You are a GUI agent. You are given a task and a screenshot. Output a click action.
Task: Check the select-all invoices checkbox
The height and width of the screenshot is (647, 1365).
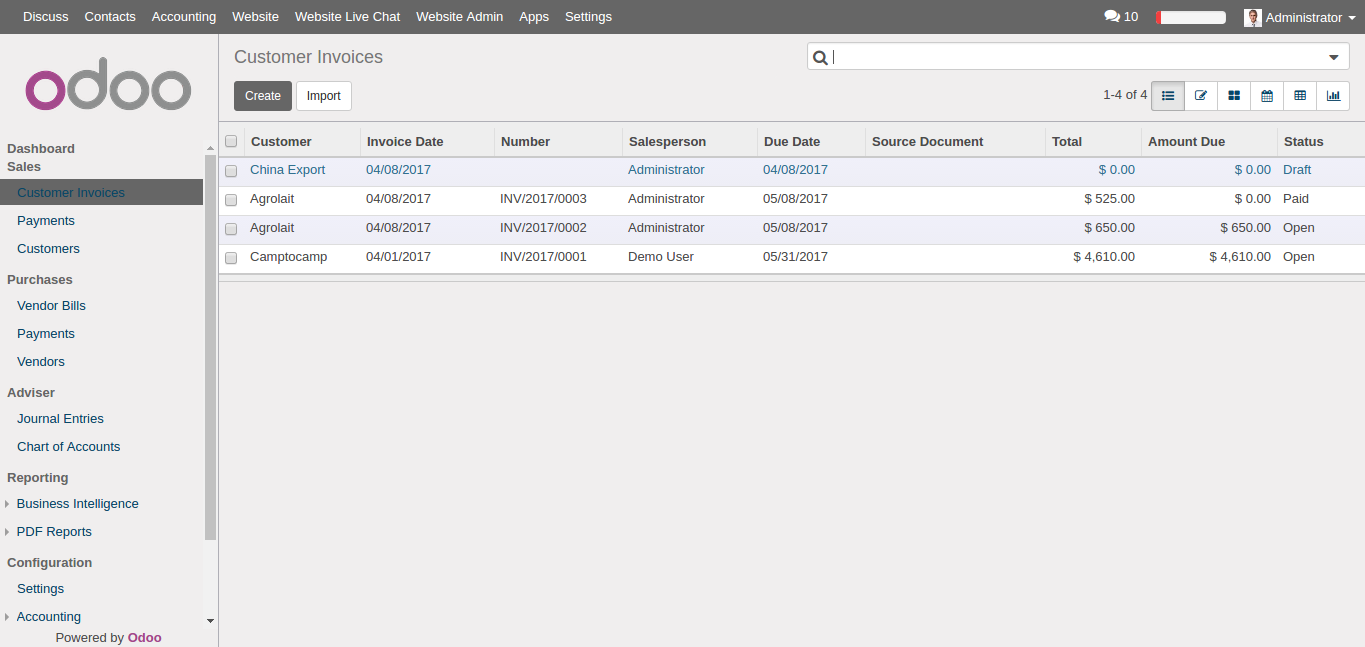point(231,141)
